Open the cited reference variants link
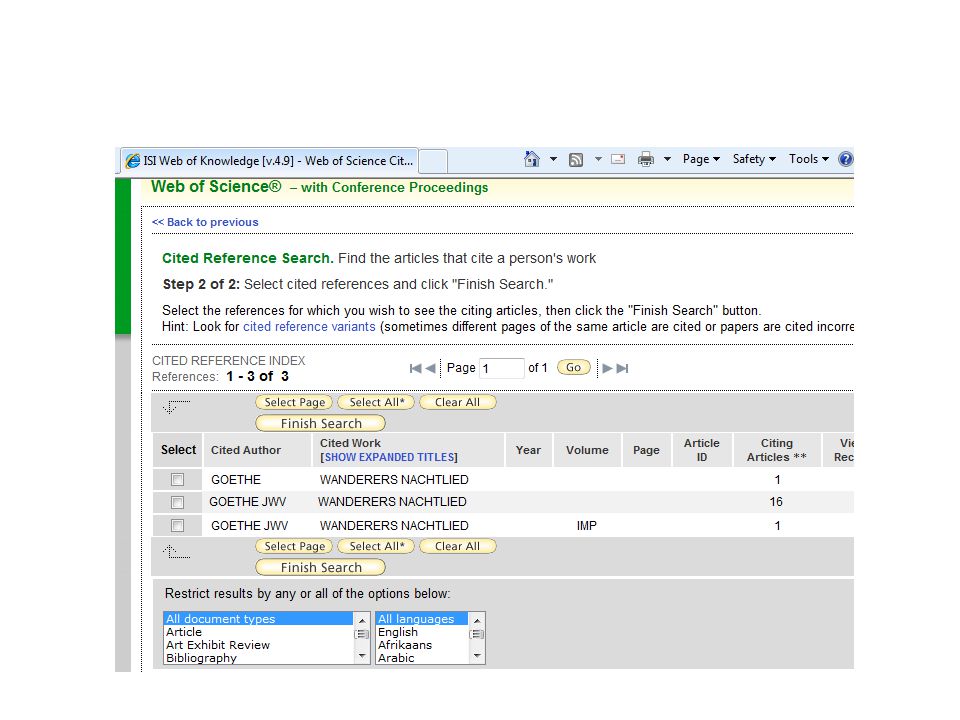 309,326
